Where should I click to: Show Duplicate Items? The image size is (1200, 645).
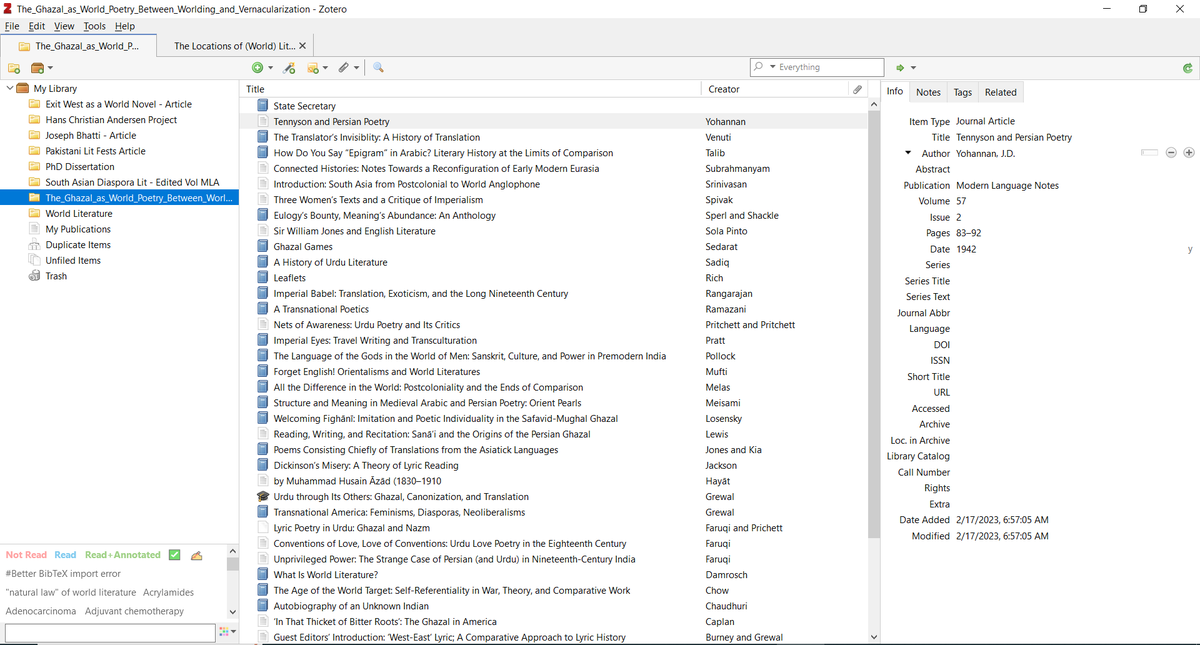pyautogui.click(x=78, y=245)
